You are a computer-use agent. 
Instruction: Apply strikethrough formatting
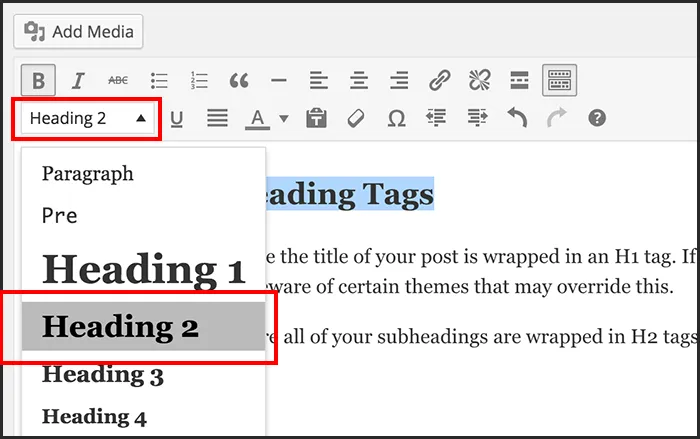tap(118, 81)
